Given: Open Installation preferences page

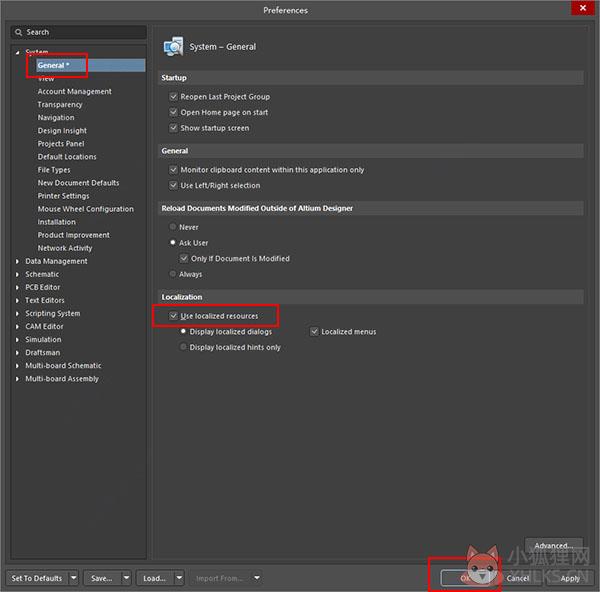Looking at the screenshot, I should tap(57, 222).
